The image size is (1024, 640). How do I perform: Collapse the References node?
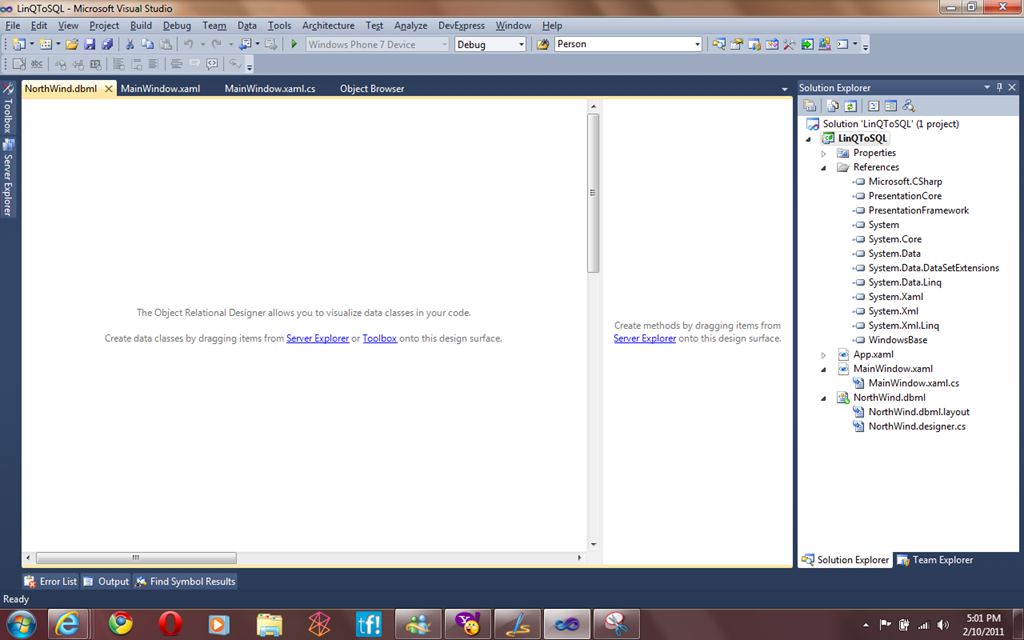[824, 168]
